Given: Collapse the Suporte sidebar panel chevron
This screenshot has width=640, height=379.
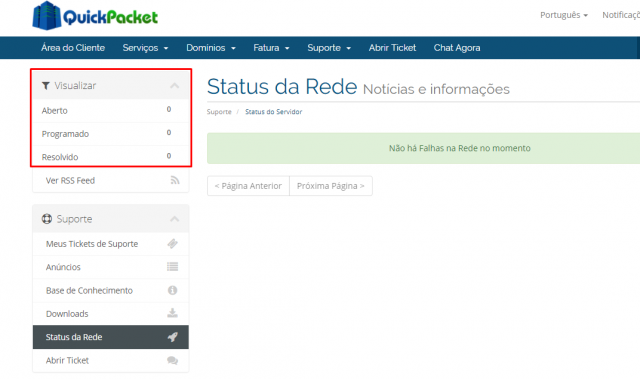Looking at the screenshot, I should click(175, 219).
